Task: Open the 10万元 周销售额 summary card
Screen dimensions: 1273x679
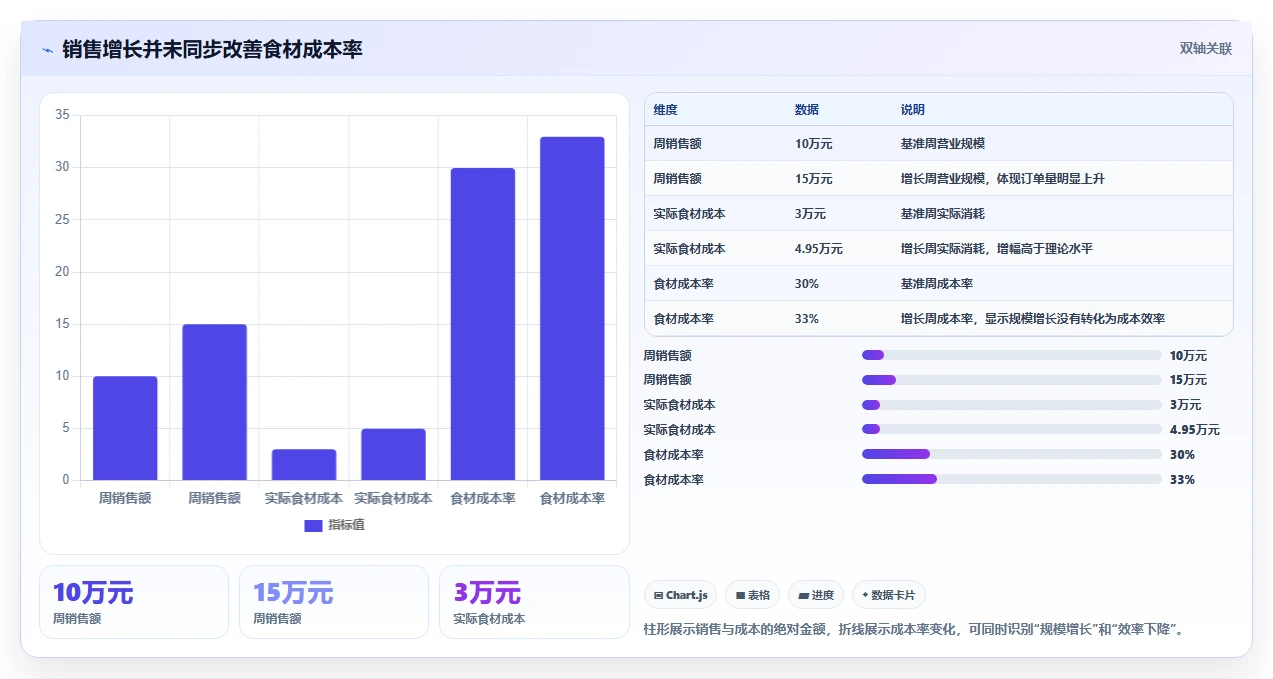Action: [x=134, y=602]
